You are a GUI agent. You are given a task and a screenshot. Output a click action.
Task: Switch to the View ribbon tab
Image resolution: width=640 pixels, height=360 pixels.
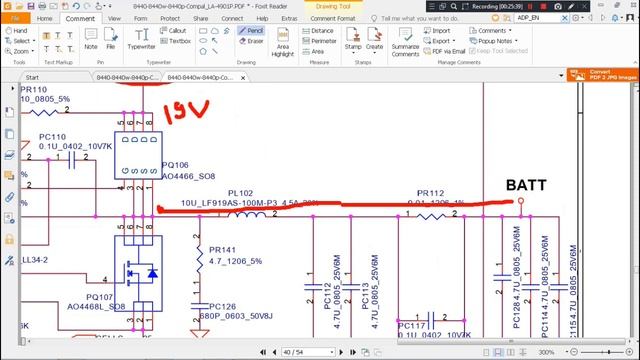point(114,18)
